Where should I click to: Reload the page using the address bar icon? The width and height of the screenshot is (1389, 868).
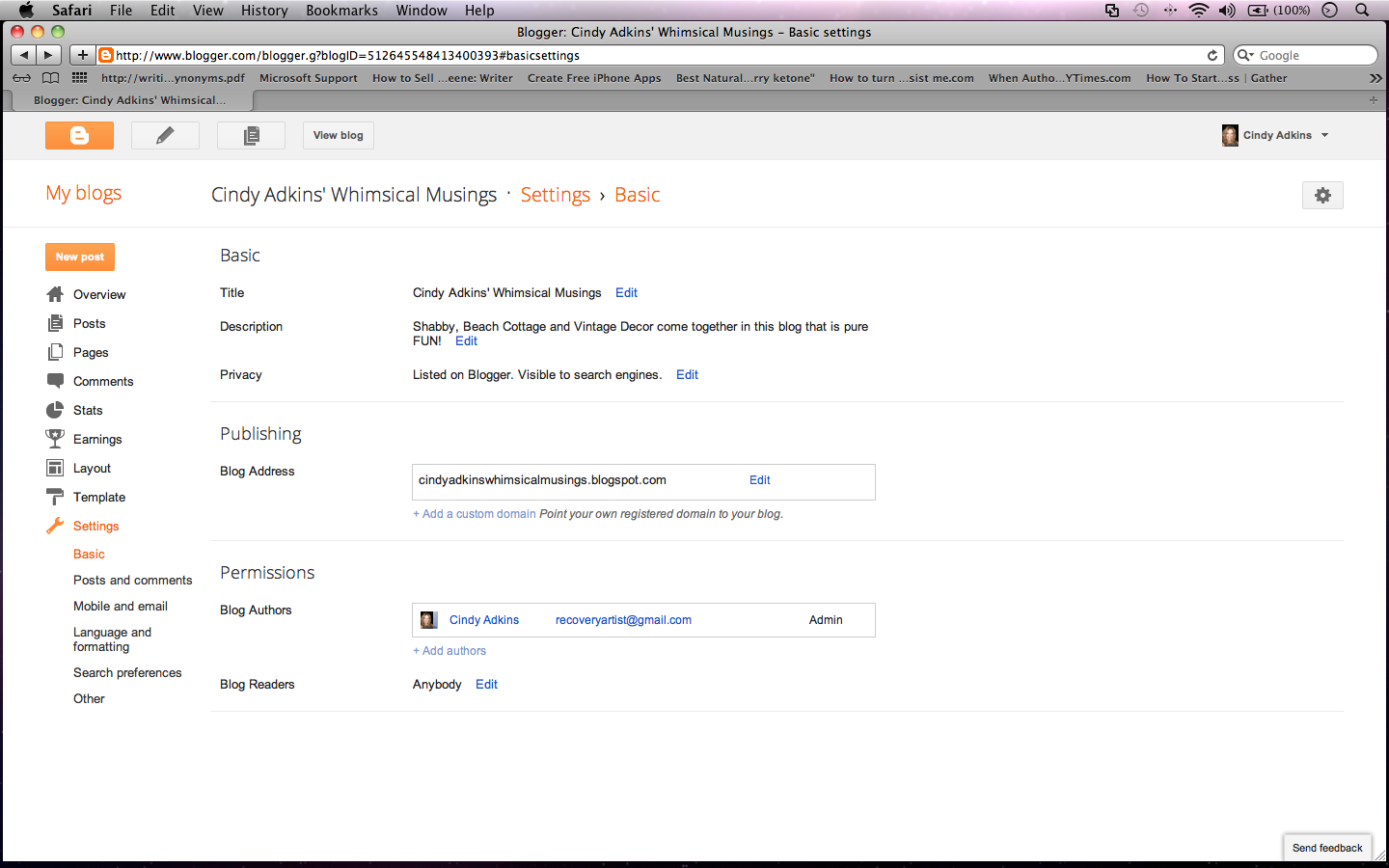tap(1212, 55)
